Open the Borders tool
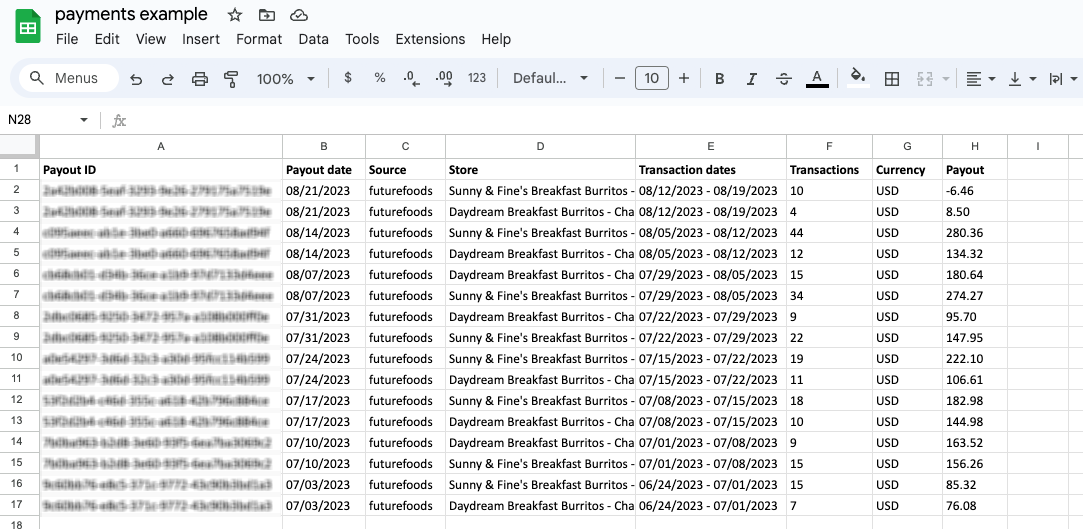 click(x=892, y=79)
